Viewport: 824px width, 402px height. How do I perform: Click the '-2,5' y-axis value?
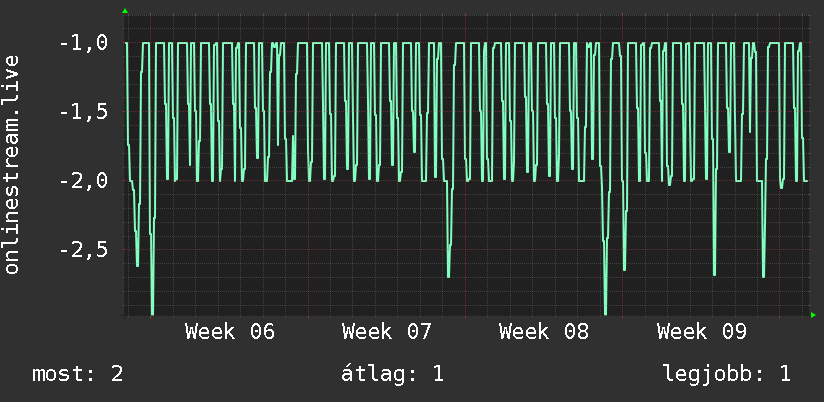pos(84,250)
